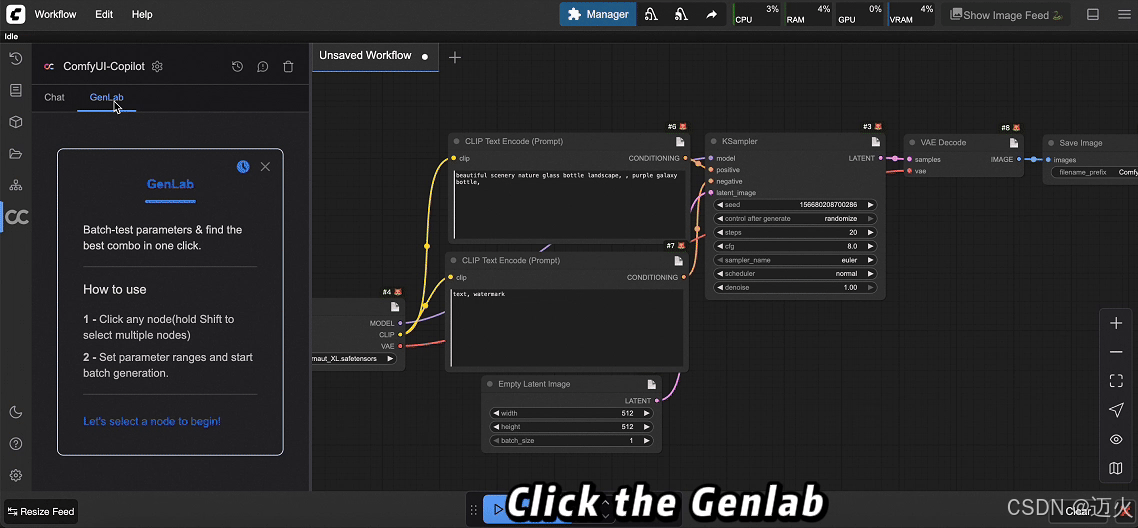The image size is (1138, 528).
Task: Fit view with the frame icon
Action: coord(1116,381)
